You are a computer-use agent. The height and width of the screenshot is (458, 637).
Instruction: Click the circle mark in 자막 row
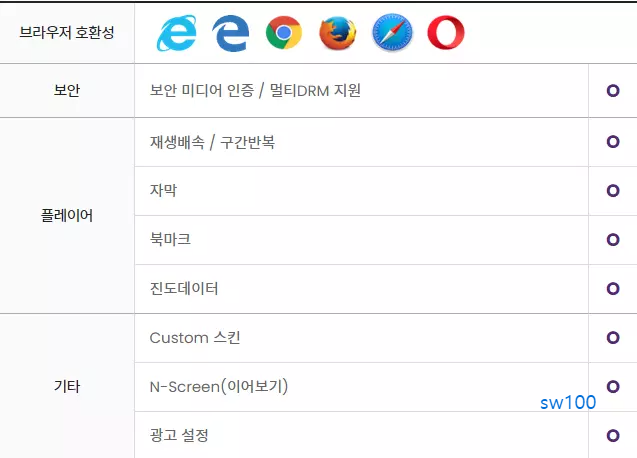[613, 191]
